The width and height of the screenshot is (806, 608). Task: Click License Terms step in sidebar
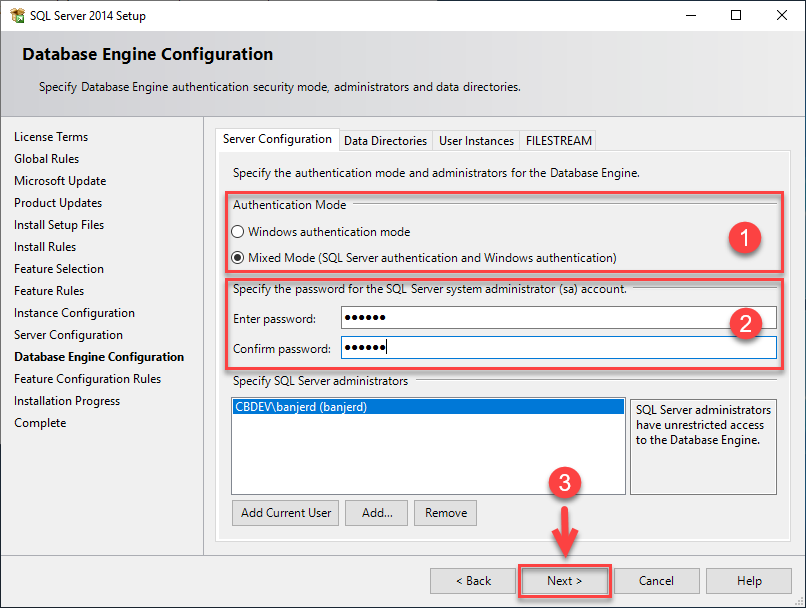point(51,137)
